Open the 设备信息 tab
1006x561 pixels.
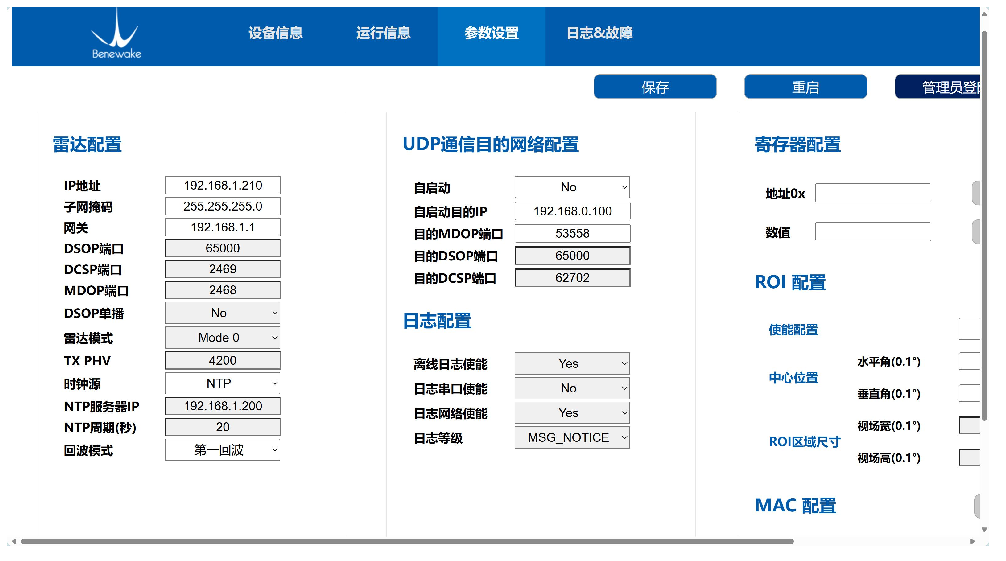click(275, 33)
